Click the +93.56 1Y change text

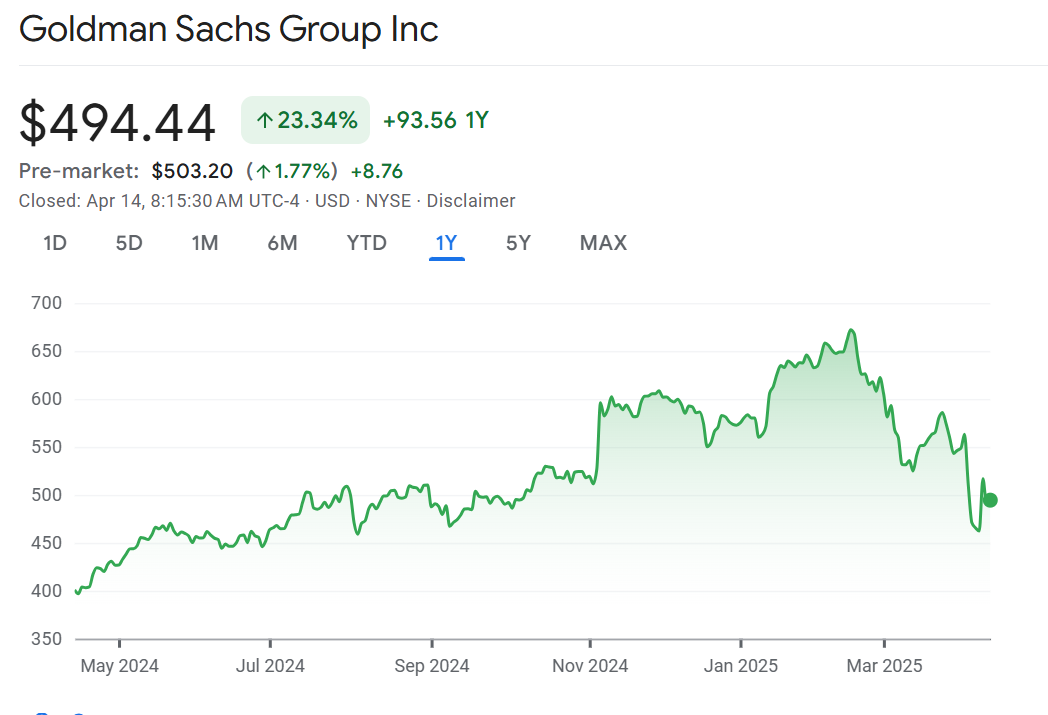(x=436, y=121)
